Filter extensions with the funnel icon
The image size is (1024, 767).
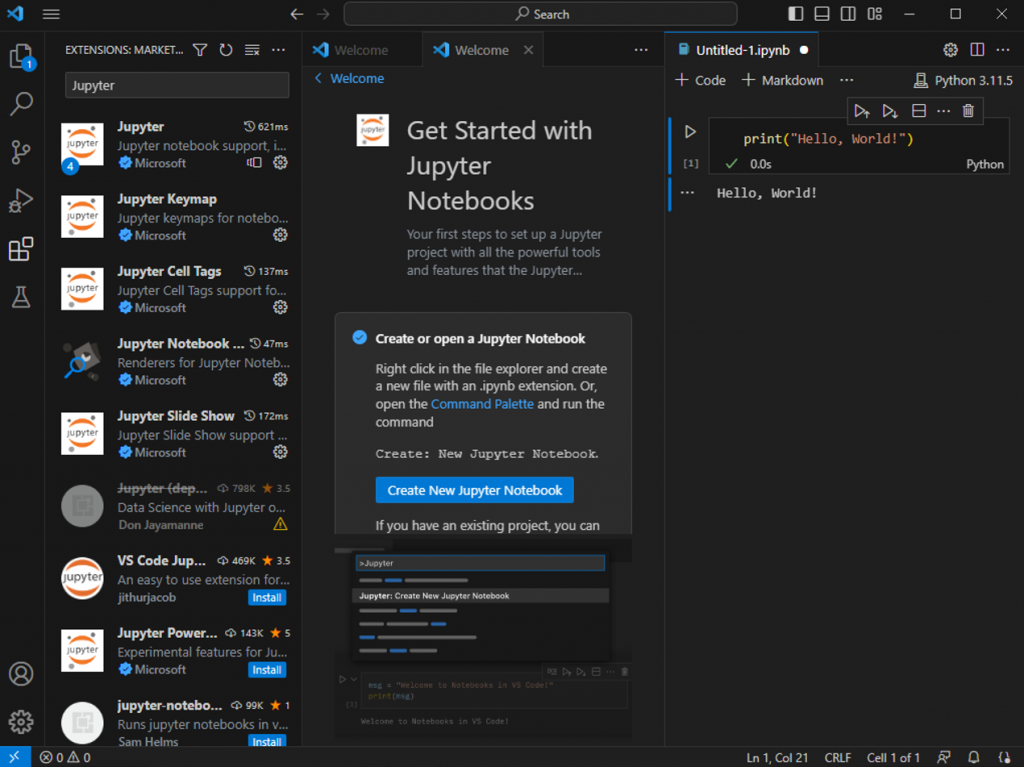(x=200, y=50)
